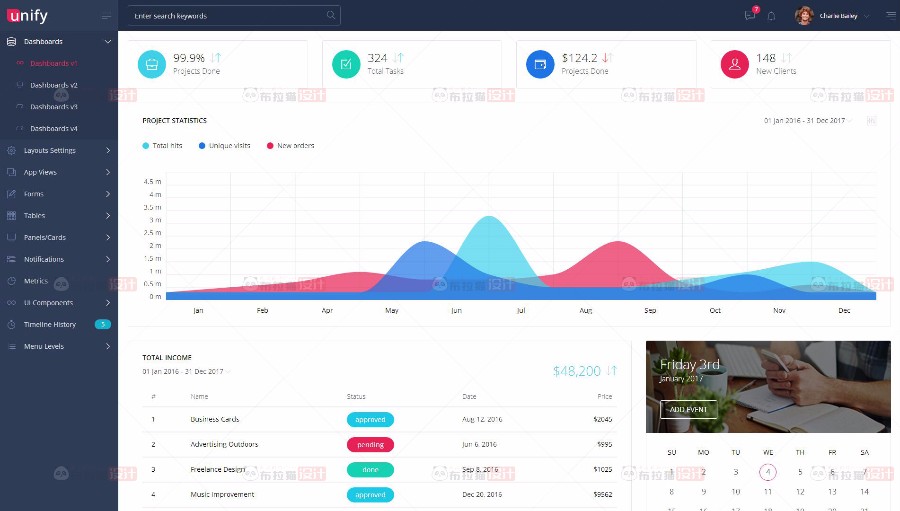Toggle Total hits legend series
The image size is (900, 511).
pos(162,146)
